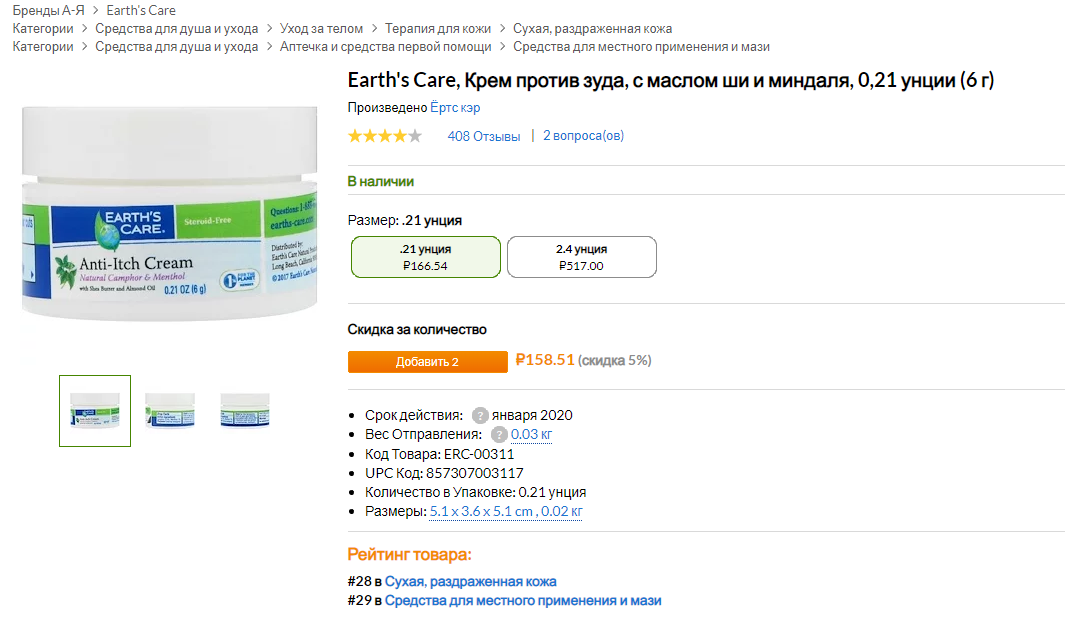Navigate to Уход за телом breadcrumb

321,29
